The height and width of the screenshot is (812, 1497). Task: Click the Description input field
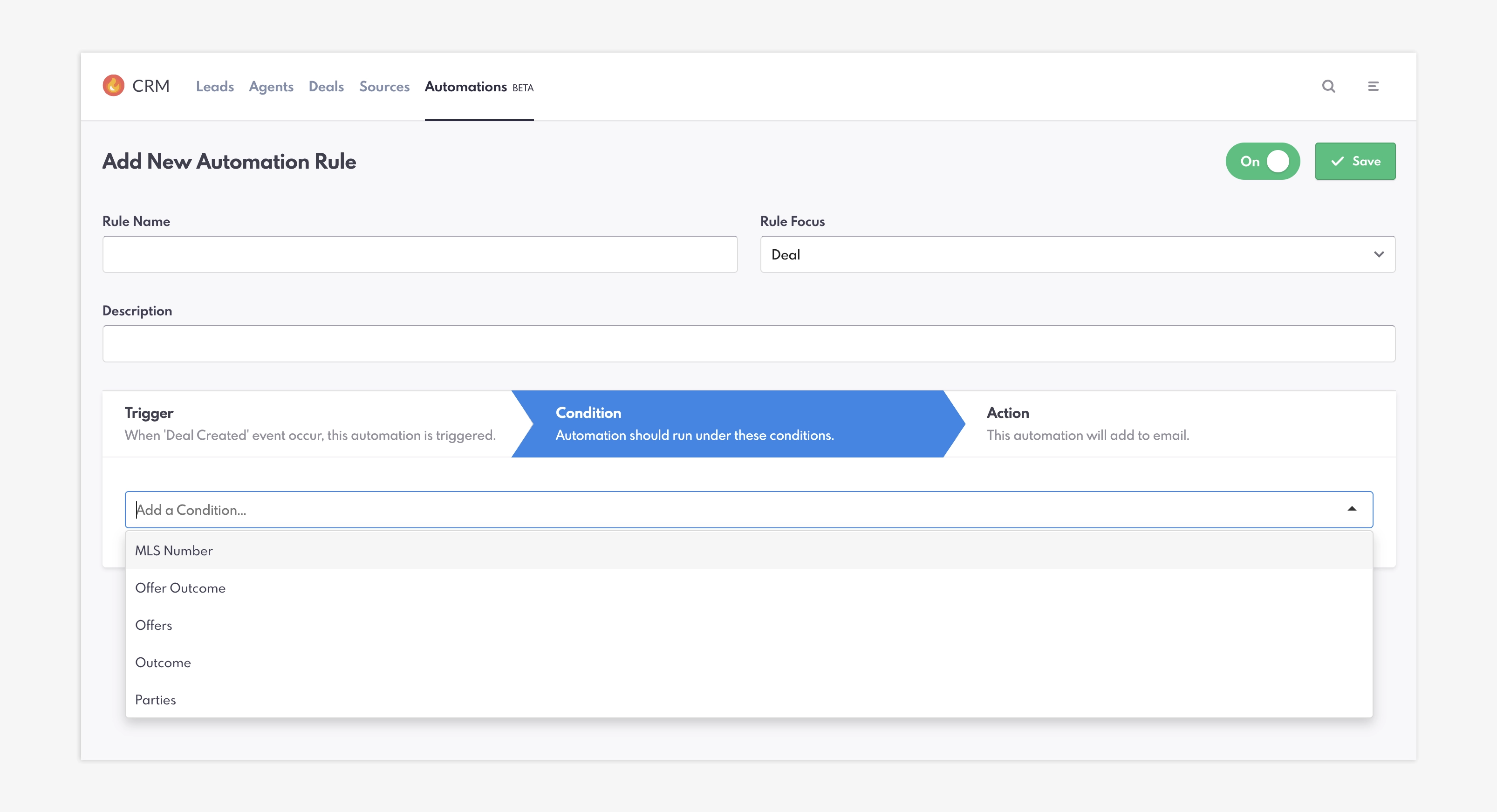pos(748,343)
